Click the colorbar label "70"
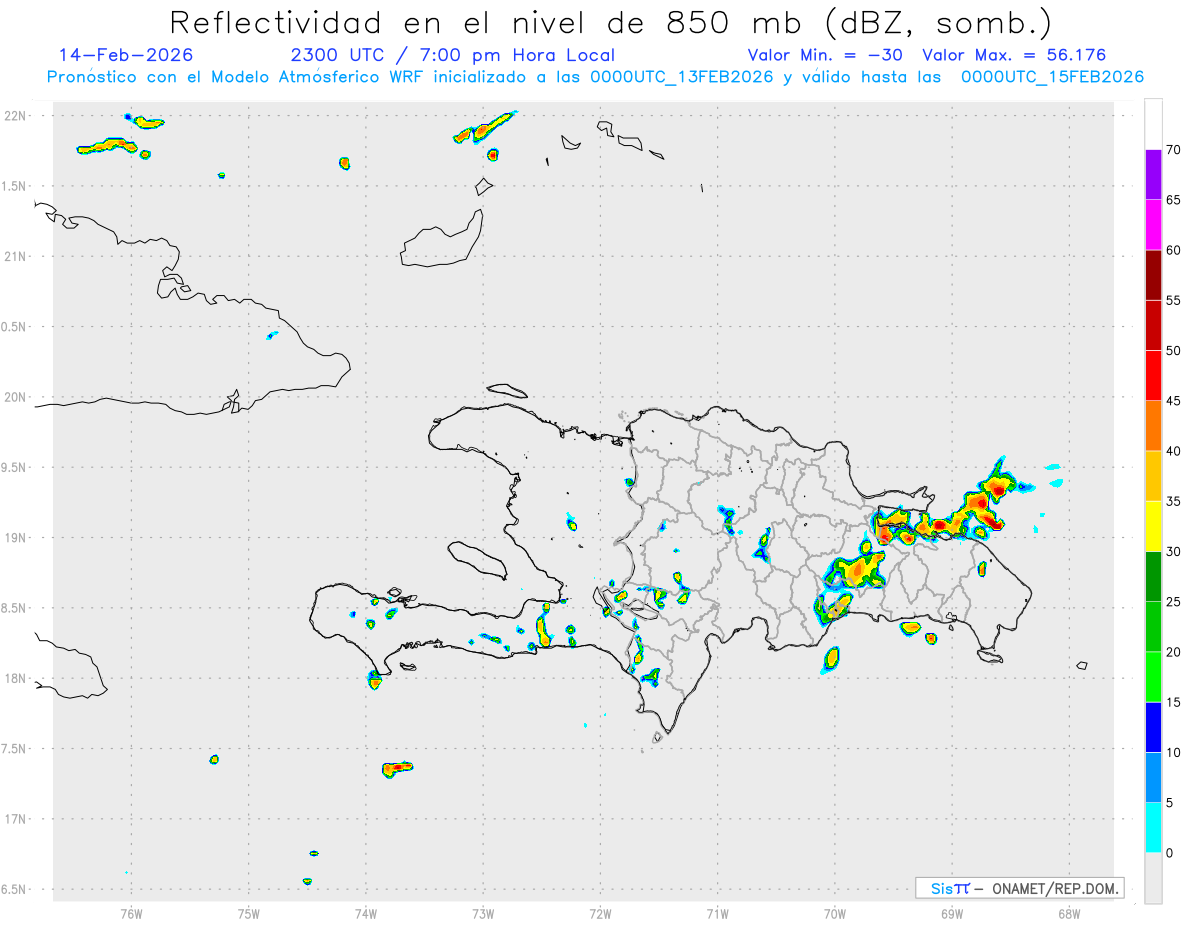 (1174, 150)
